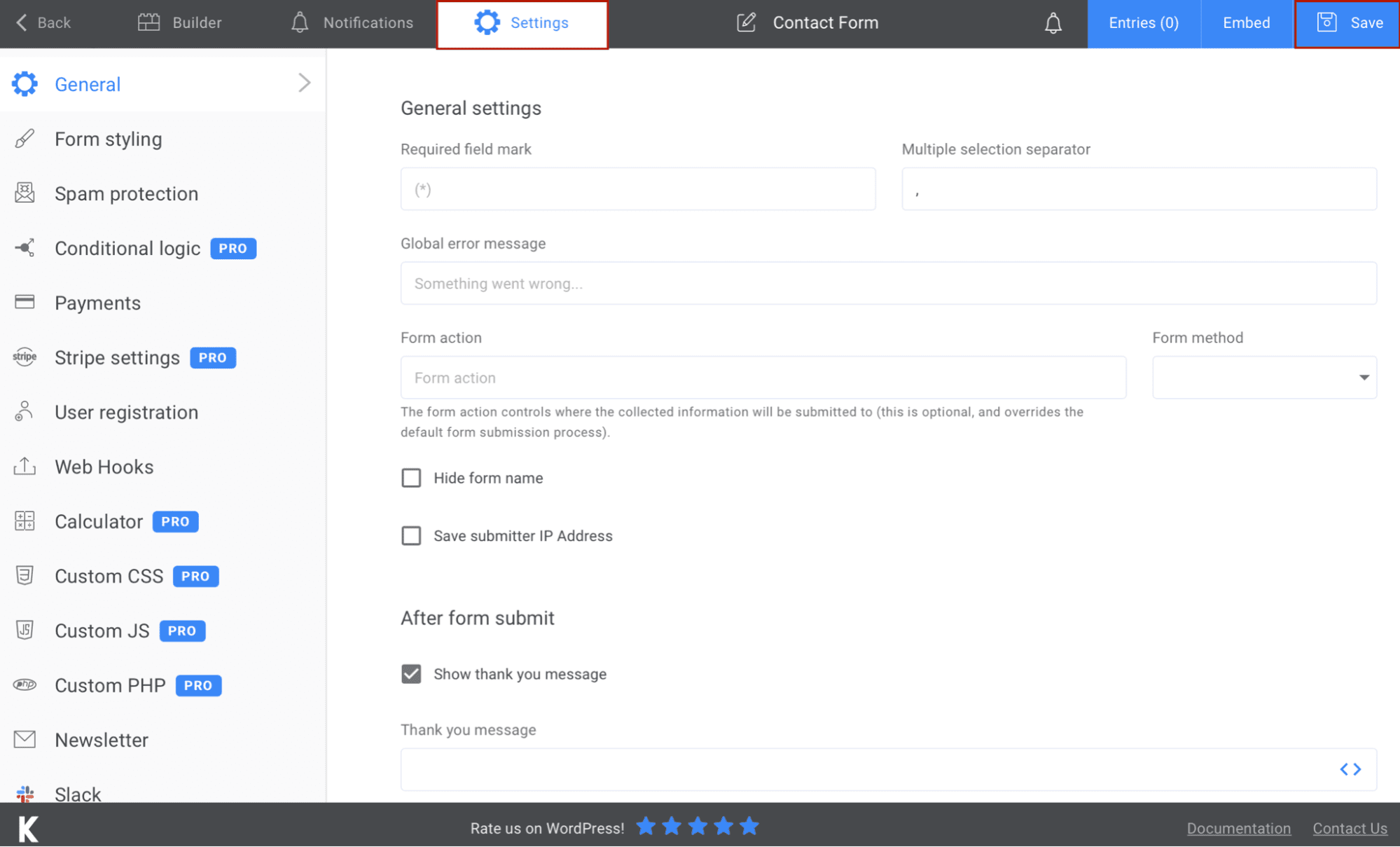The height and width of the screenshot is (847, 1400).
Task: Open the Settings tab
Action: tap(522, 22)
